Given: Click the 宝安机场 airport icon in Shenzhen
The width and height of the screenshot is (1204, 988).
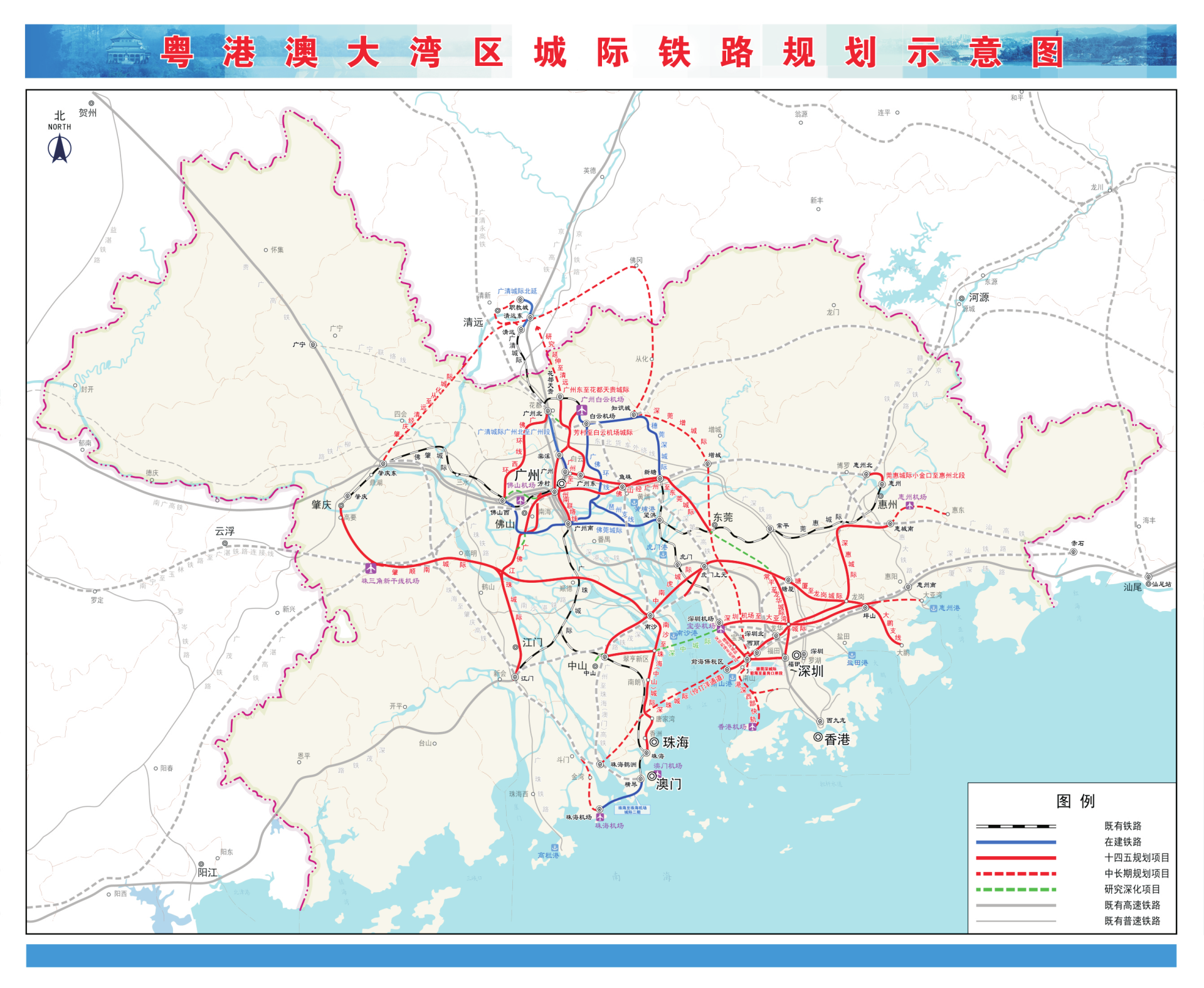Looking at the screenshot, I should [x=721, y=629].
